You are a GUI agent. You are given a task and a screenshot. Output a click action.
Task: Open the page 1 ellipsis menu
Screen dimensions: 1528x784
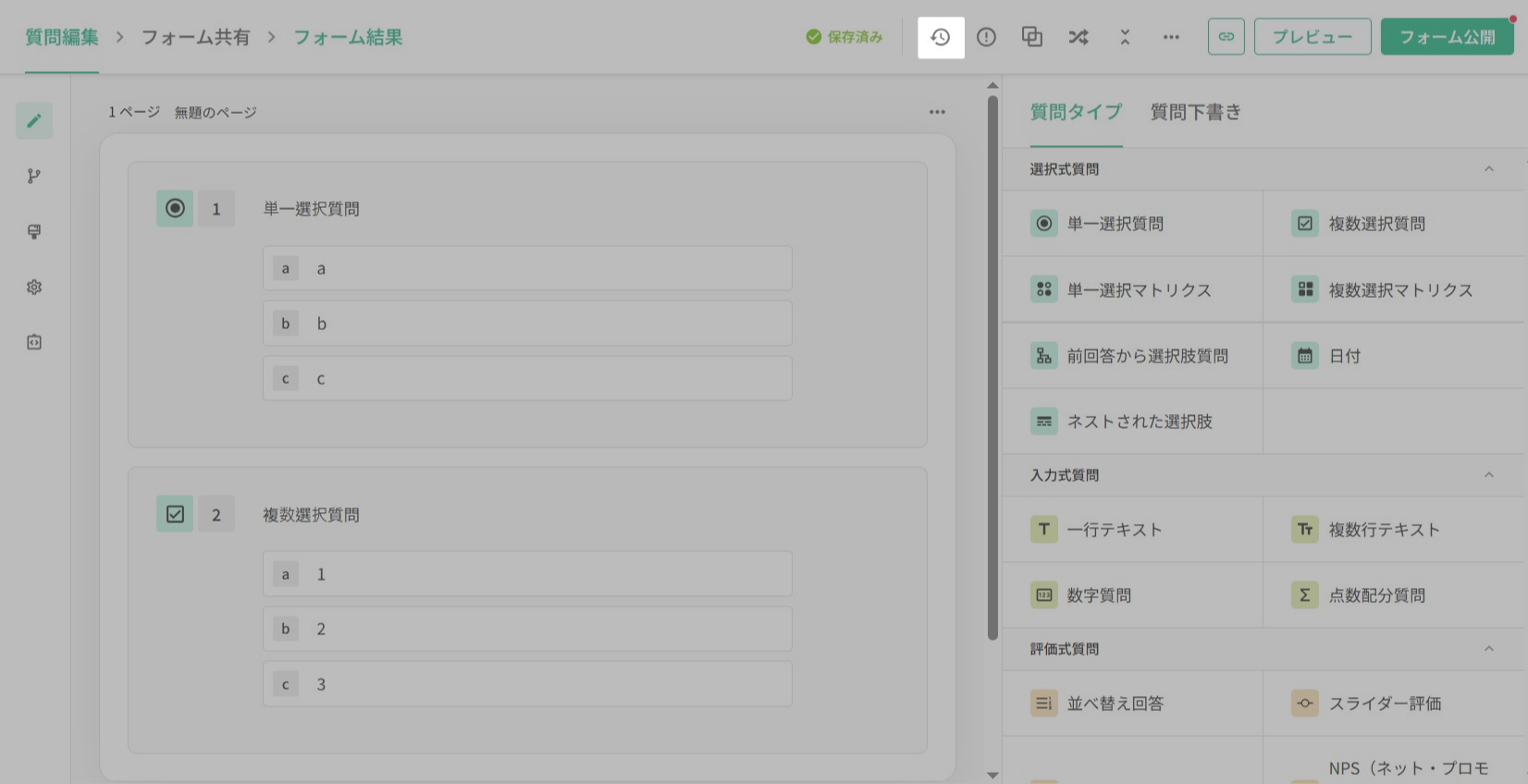click(x=937, y=112)
